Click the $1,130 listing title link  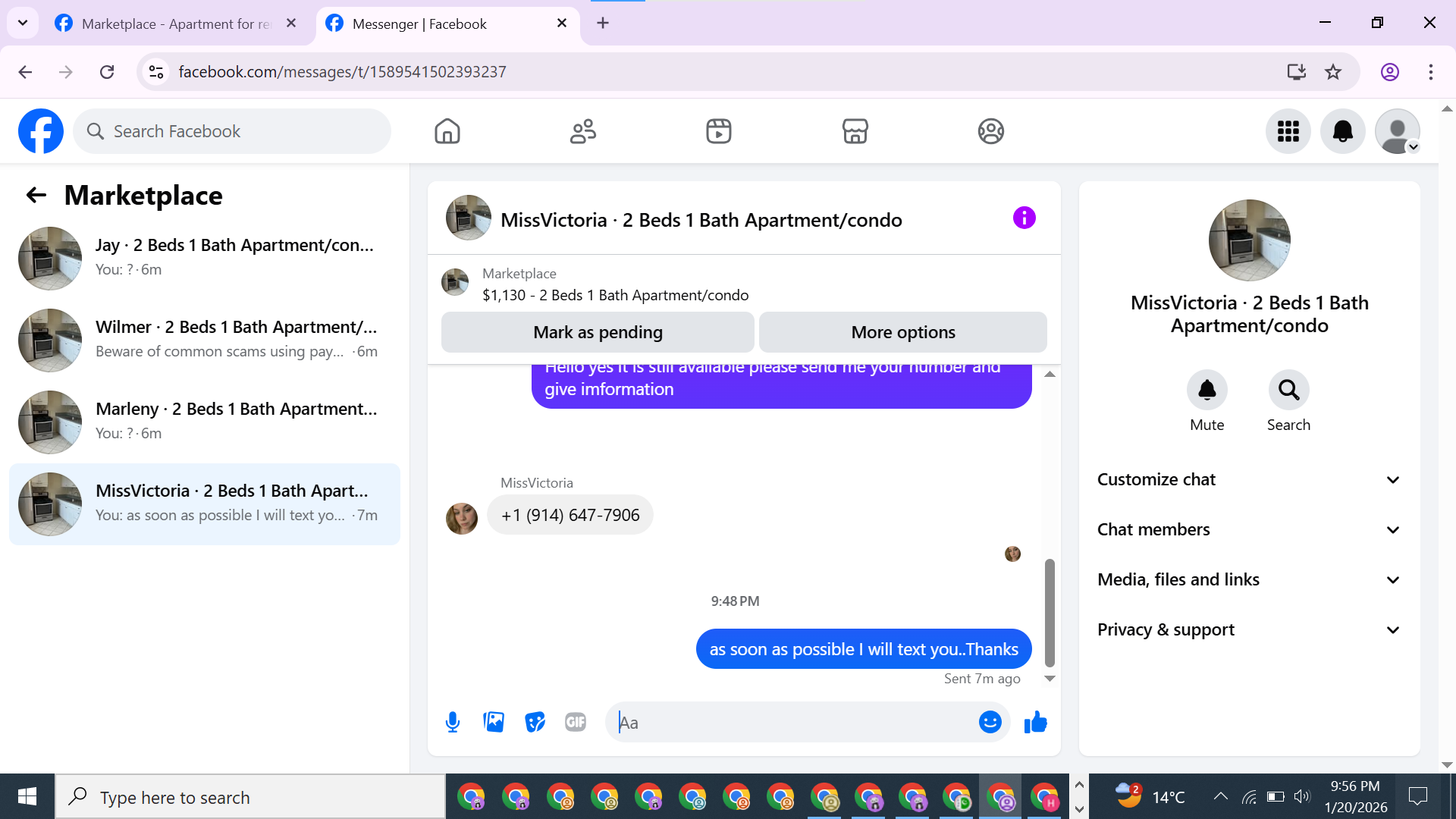(x=616, y=295)
